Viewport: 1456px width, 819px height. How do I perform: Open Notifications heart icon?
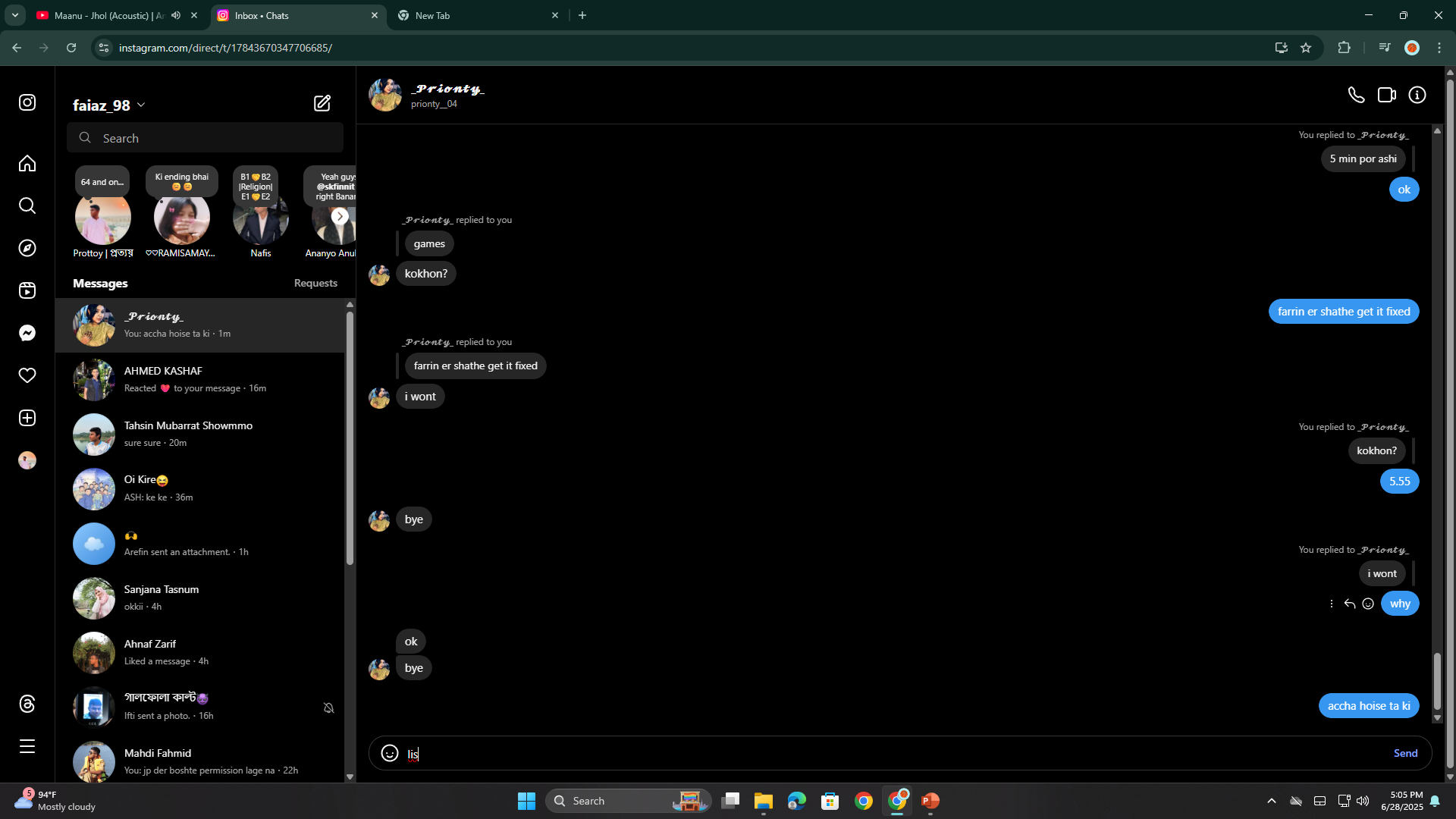tap(27, 375)
